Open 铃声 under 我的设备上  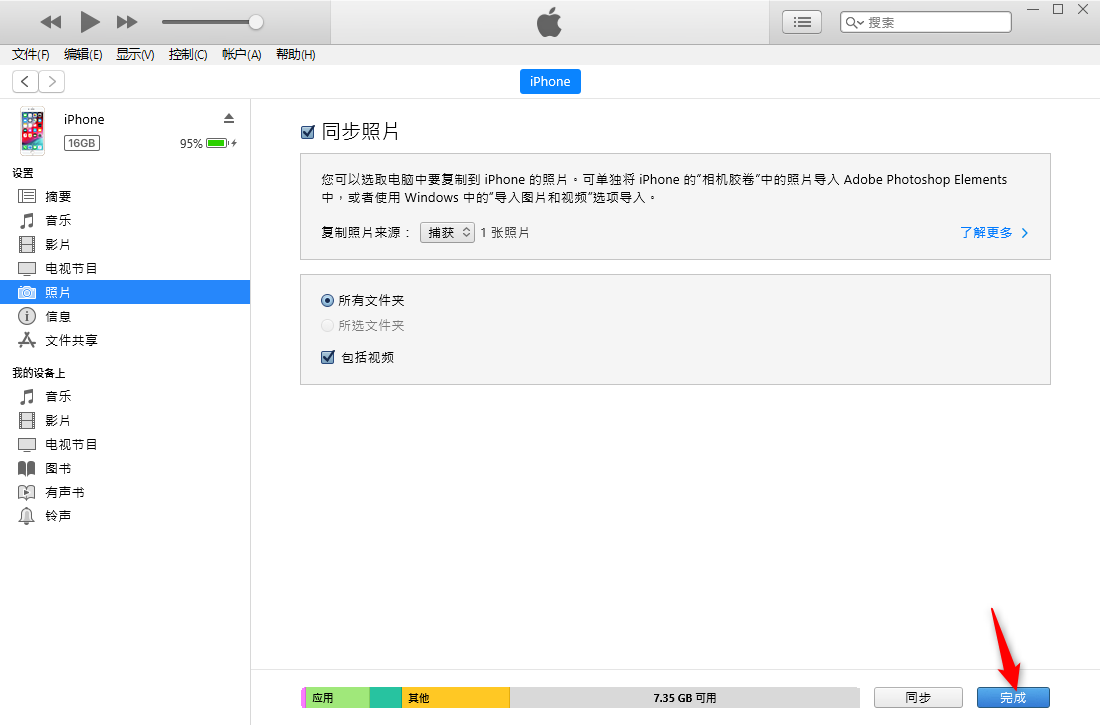pos(125,516)
